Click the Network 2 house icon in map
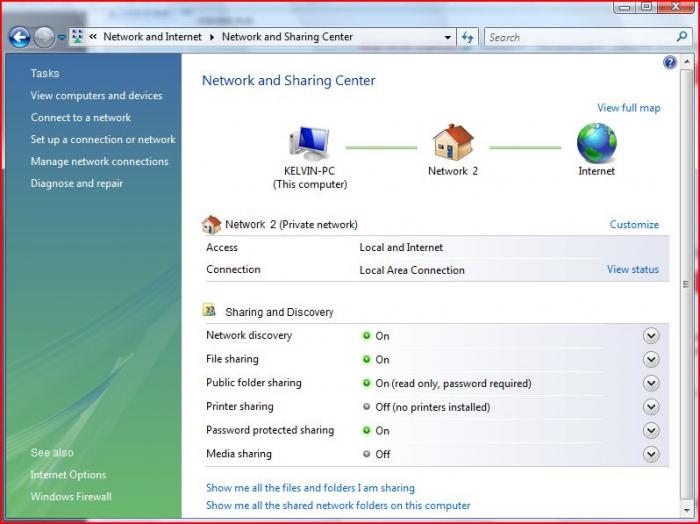Image resolution: width=700 pixels, height=524 pixels. click(453, 142)
